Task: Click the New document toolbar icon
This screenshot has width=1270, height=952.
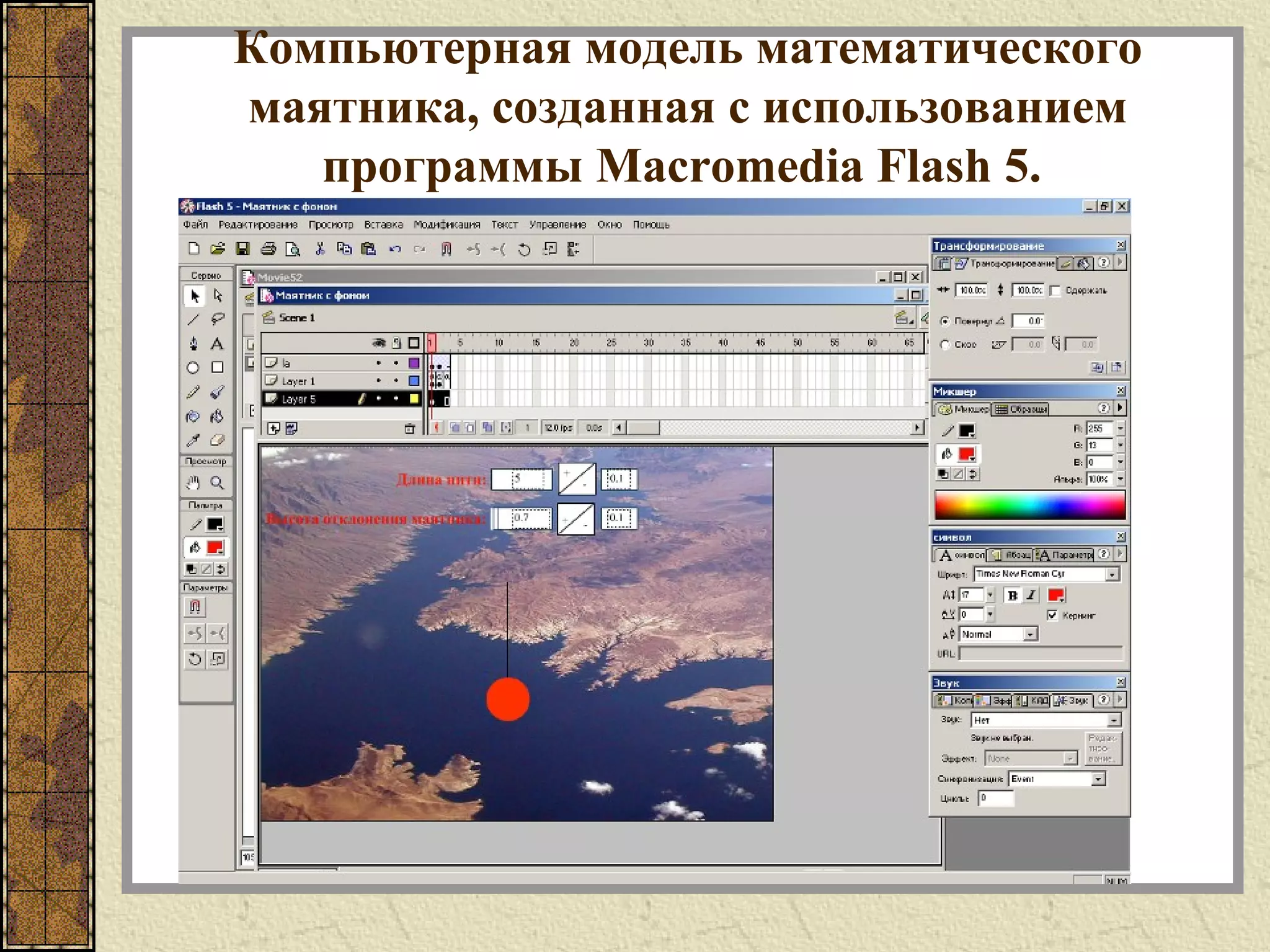Action: pos(194,249)
